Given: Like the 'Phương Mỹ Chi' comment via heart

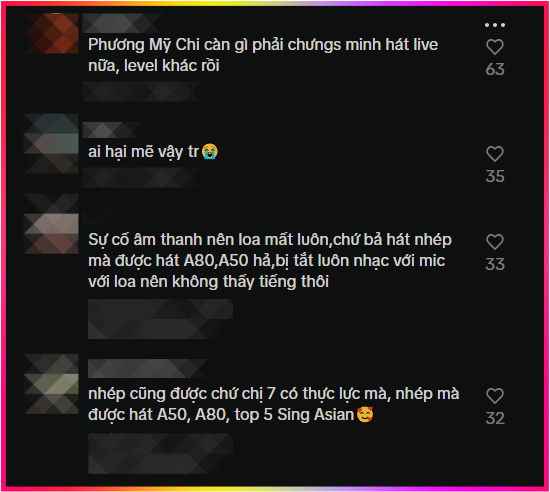Looking at the screenshot, I should (495, 47).
